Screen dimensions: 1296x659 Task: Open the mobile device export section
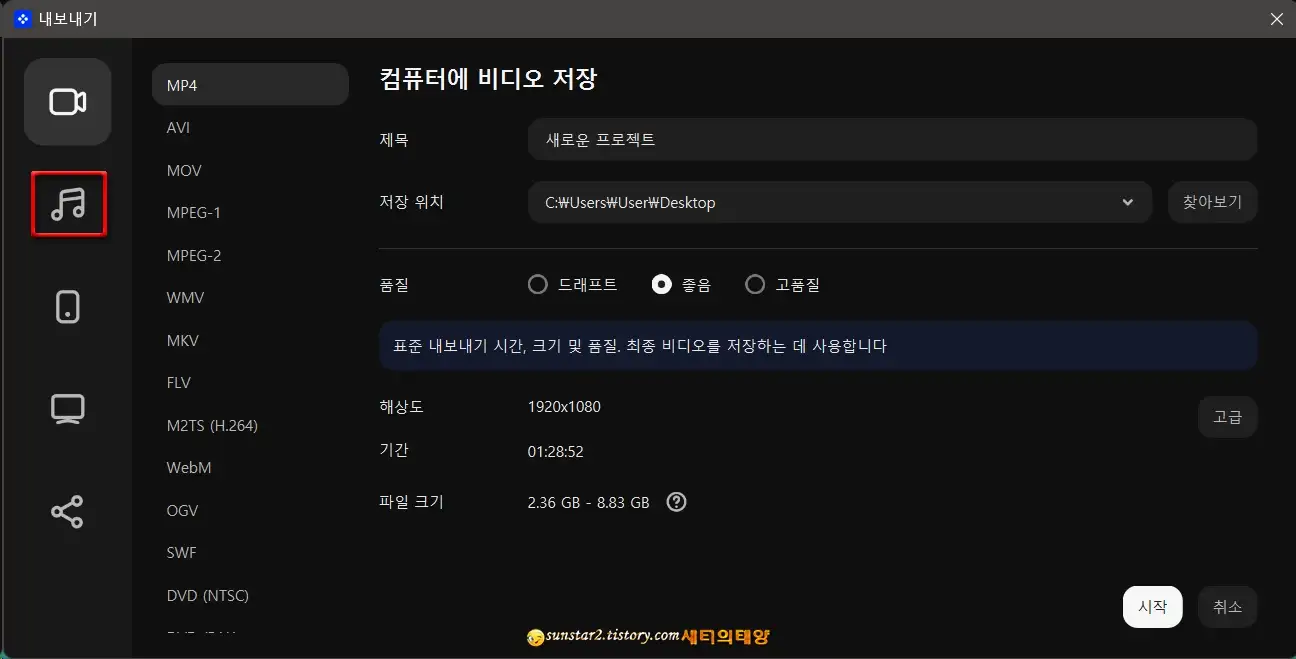(67, 306)
